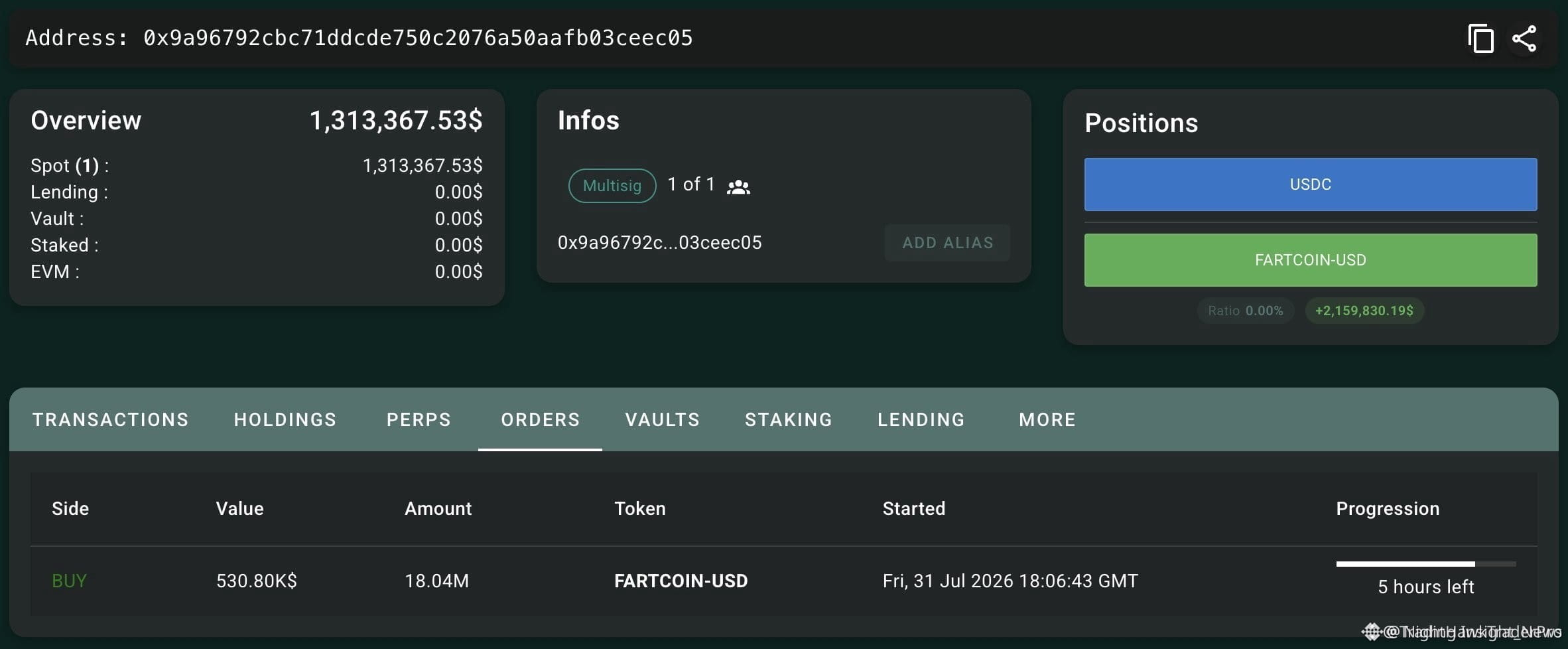Click the Positions panel heading

click(1142, 123)
